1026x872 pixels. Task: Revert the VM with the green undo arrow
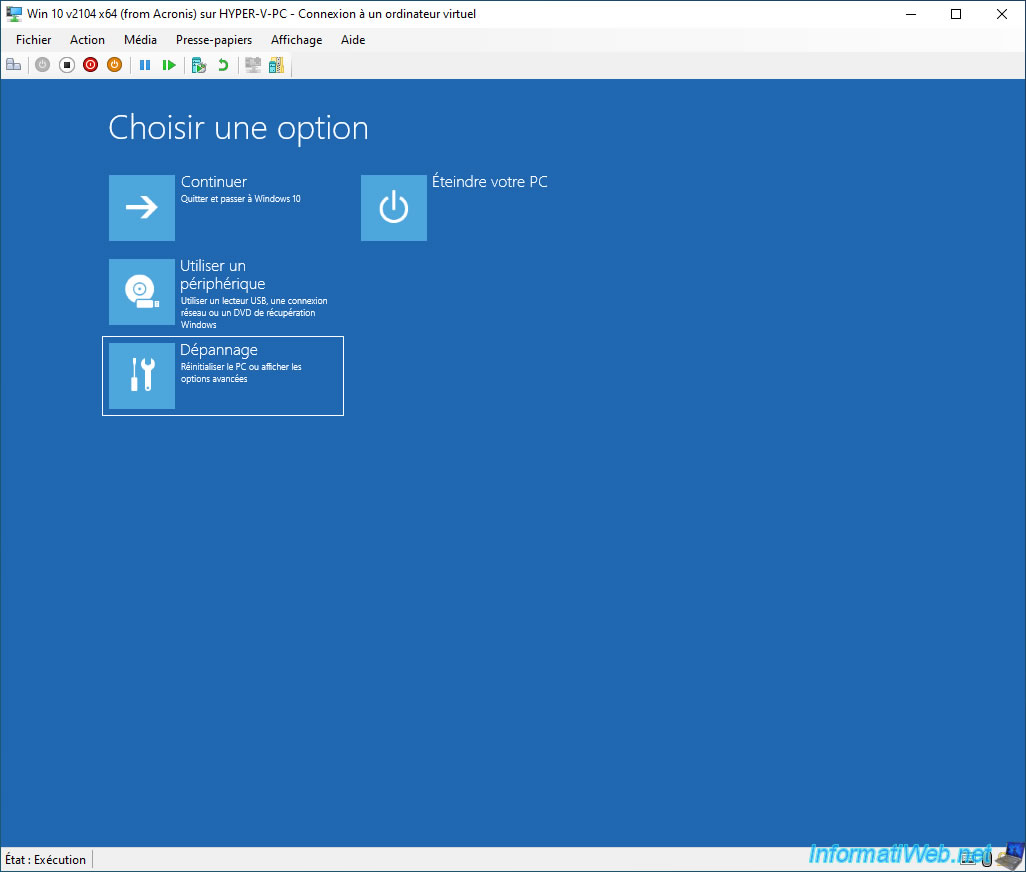click(223, 65)
